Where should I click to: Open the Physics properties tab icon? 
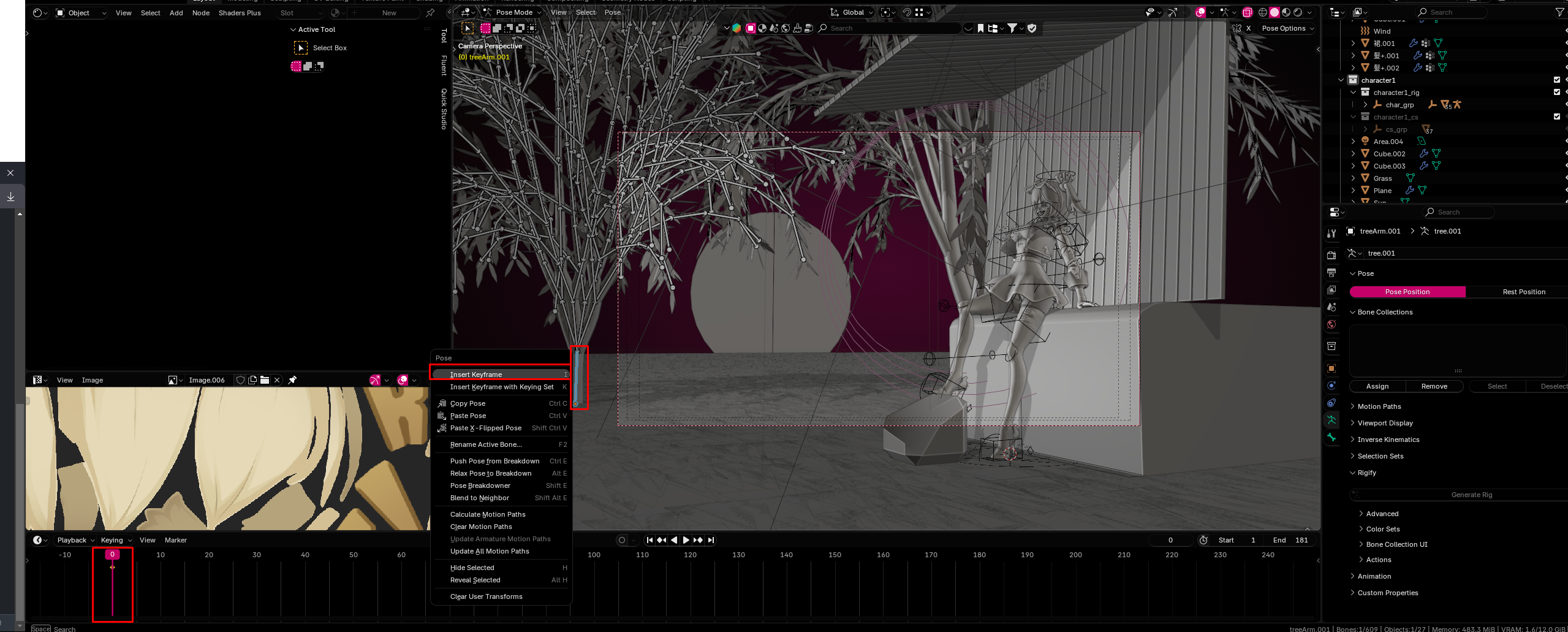point(1331,386)
